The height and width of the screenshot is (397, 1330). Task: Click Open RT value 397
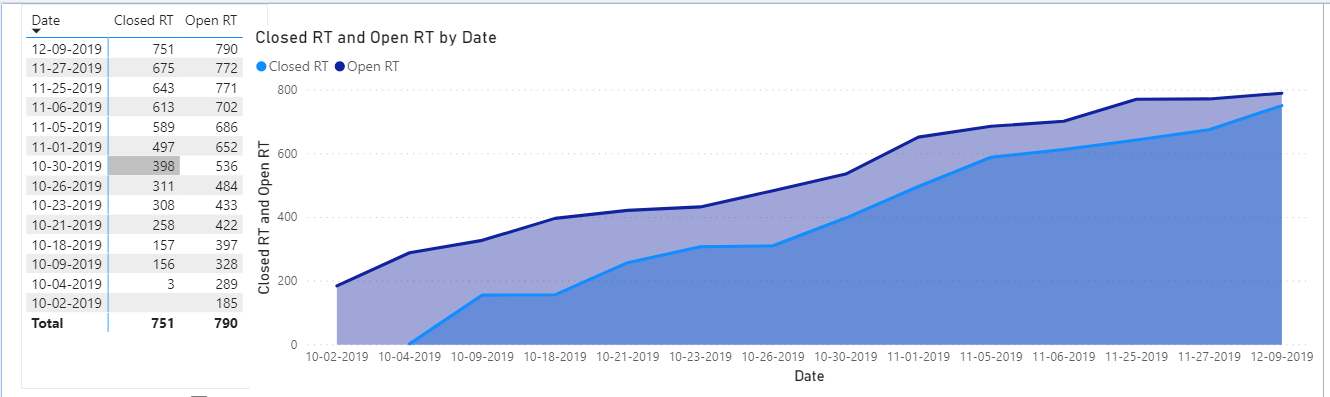tap(227, 244)
